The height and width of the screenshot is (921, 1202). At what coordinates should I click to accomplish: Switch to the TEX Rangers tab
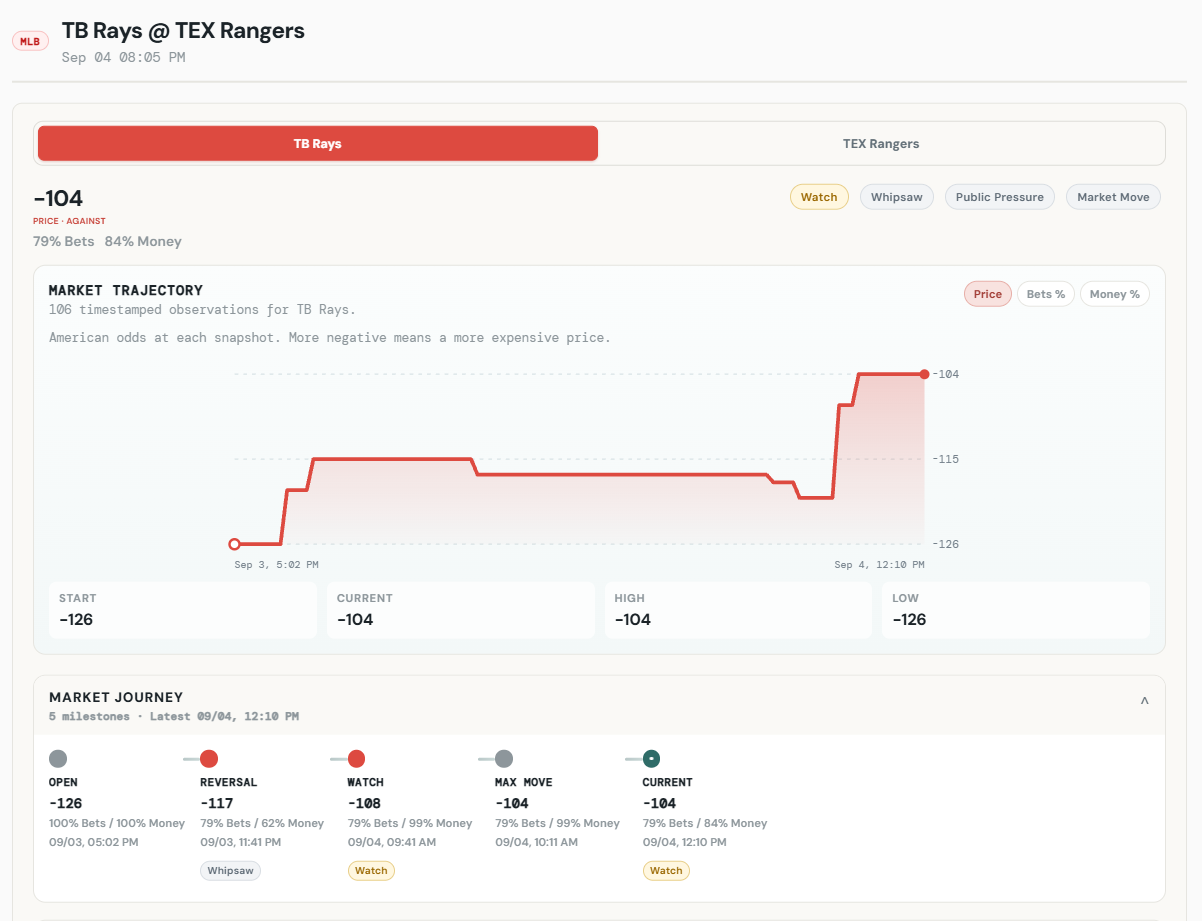[x=881, y=143]
